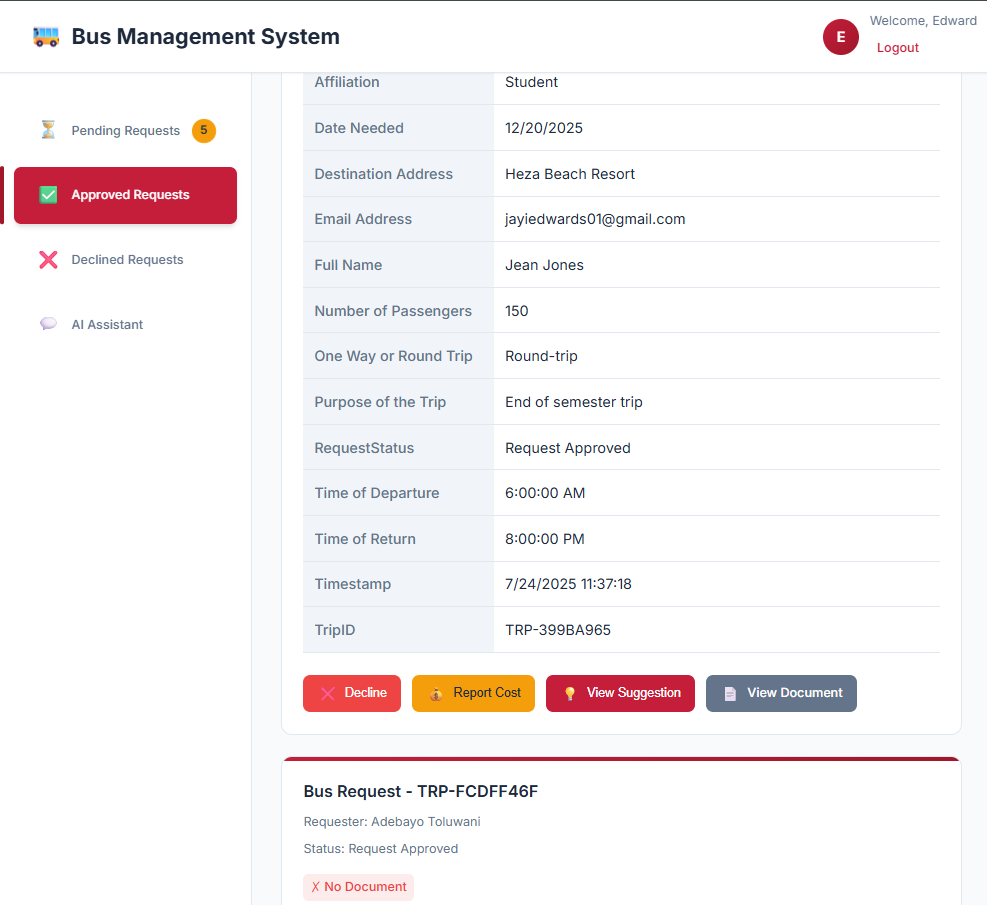Go to Declined Requests section
This screenshot has width=987, height=905.
click(127, 260)
